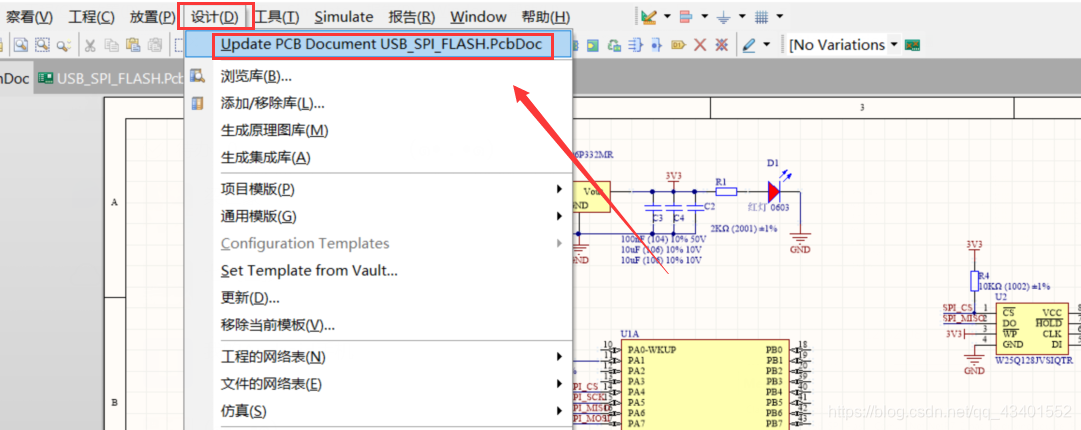Click the device sheet symbol icon
Screen dimensions: 1081x430
tap(613, 45)
